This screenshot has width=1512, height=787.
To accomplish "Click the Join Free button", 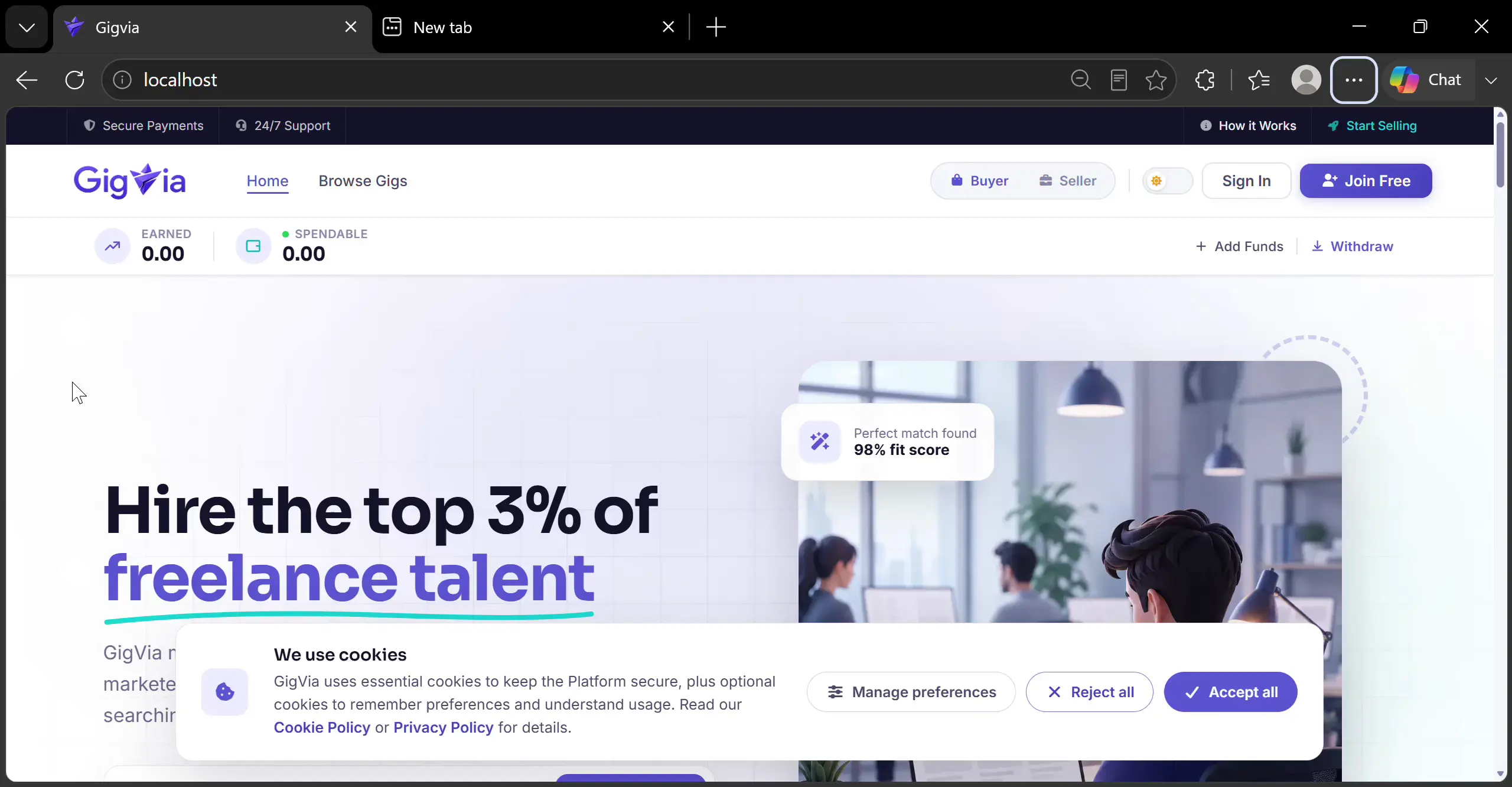I will pyautogui.click(x=1366, y=181).
